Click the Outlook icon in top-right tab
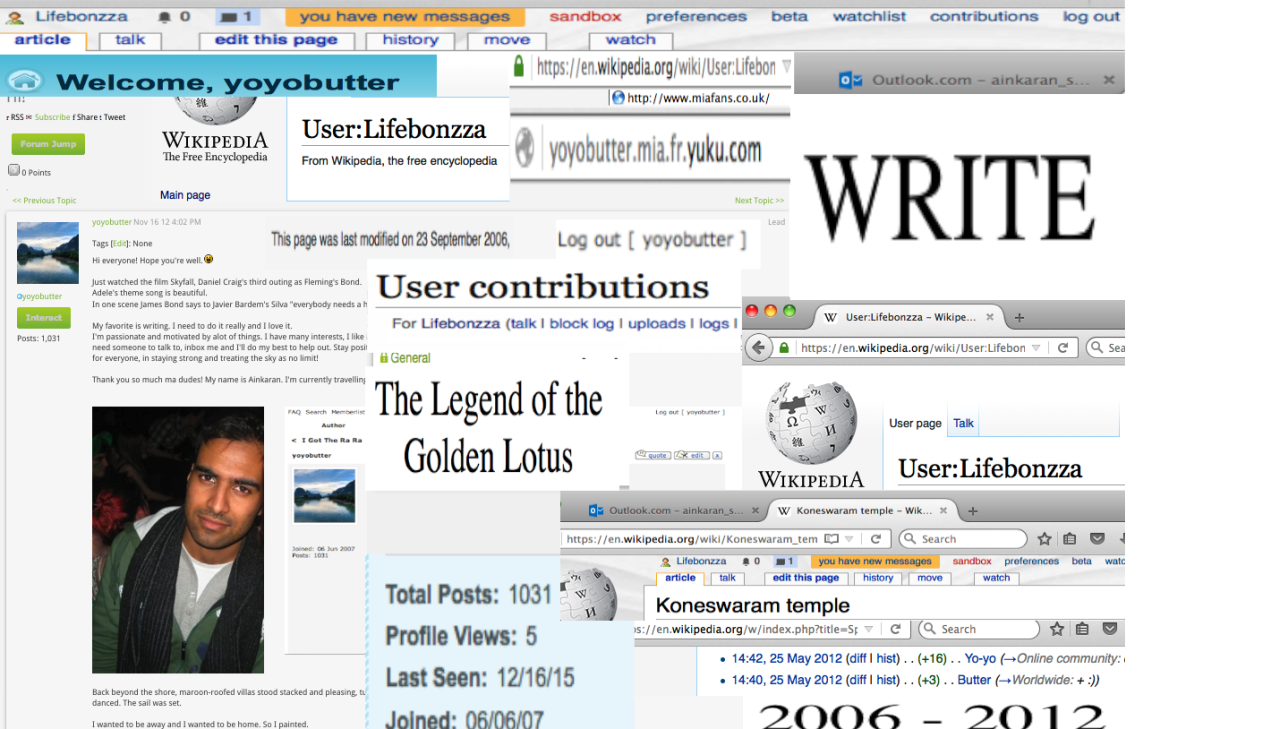Image resolution: width=1280 pixels, height=729 pixels. (850, 80)
